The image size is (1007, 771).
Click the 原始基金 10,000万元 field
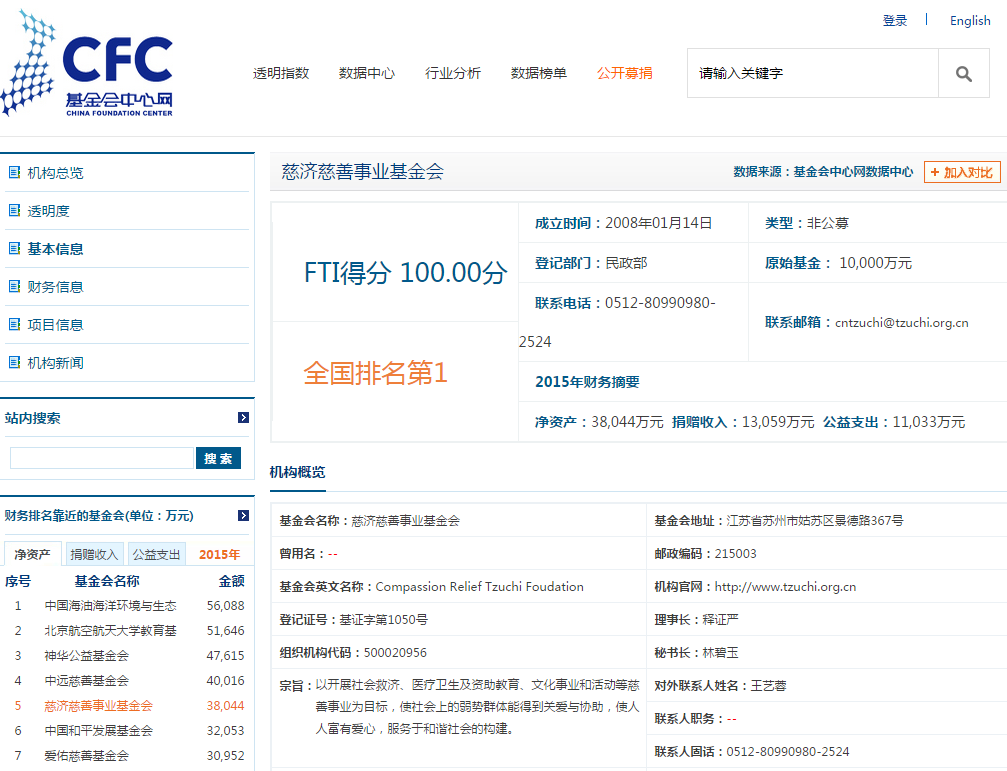tap(838, 263)
